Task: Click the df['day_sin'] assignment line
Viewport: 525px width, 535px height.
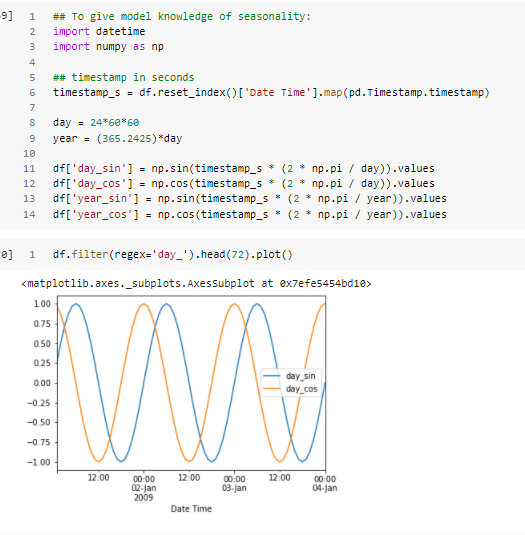Action: pos(244,168)
